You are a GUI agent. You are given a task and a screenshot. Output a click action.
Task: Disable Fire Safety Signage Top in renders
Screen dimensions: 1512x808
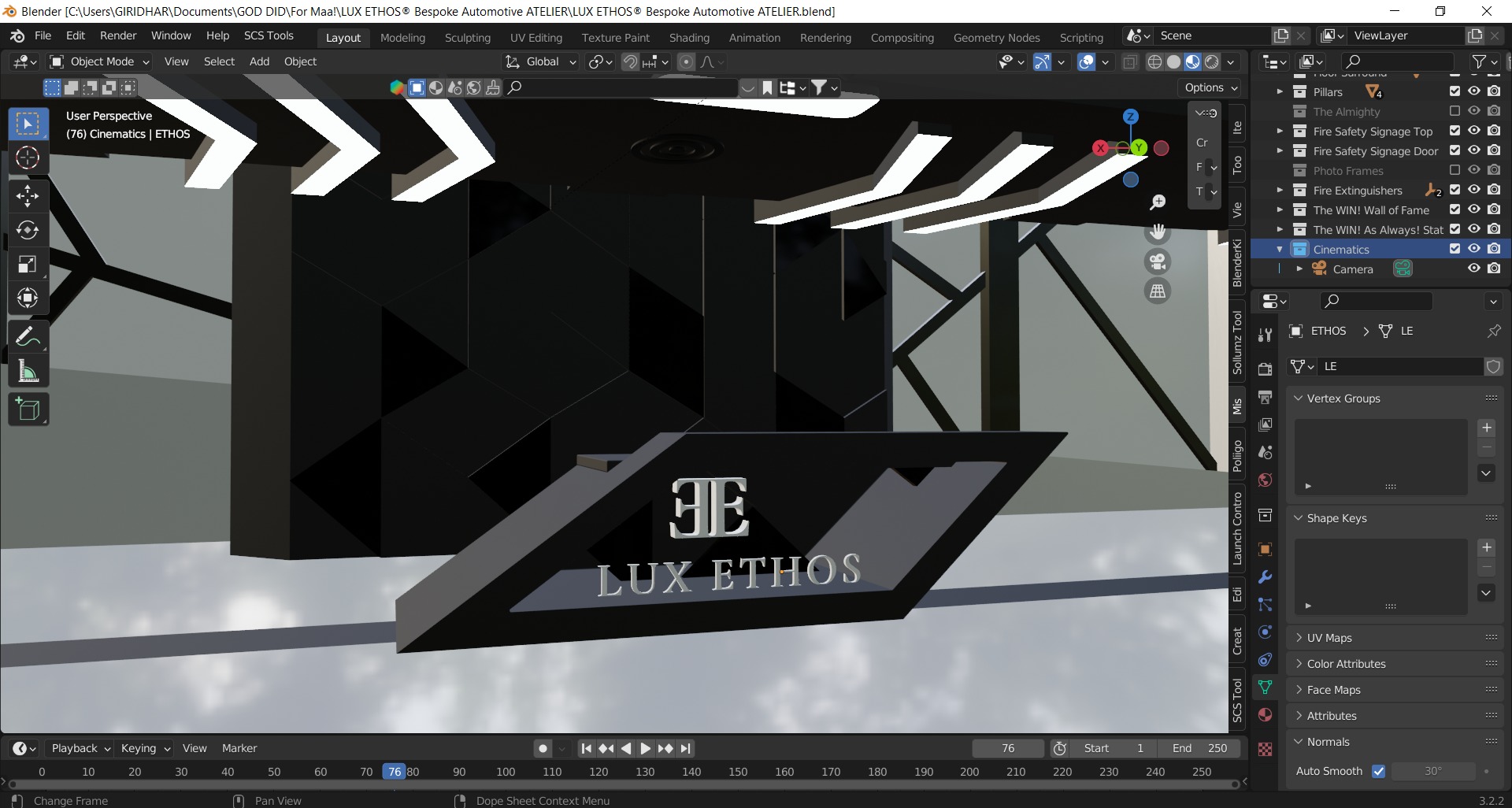(1494, 131)
